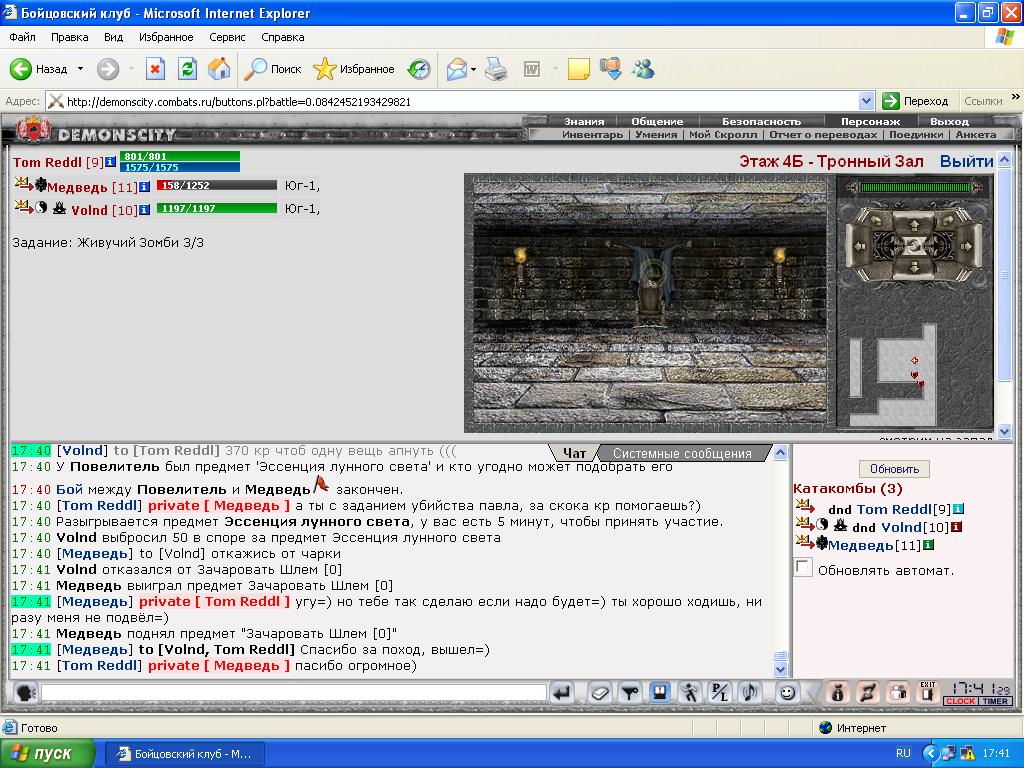Open address bar URL dropdown
The height and width of the screenshot is (768, 1024).
click(x=867, y=101)
